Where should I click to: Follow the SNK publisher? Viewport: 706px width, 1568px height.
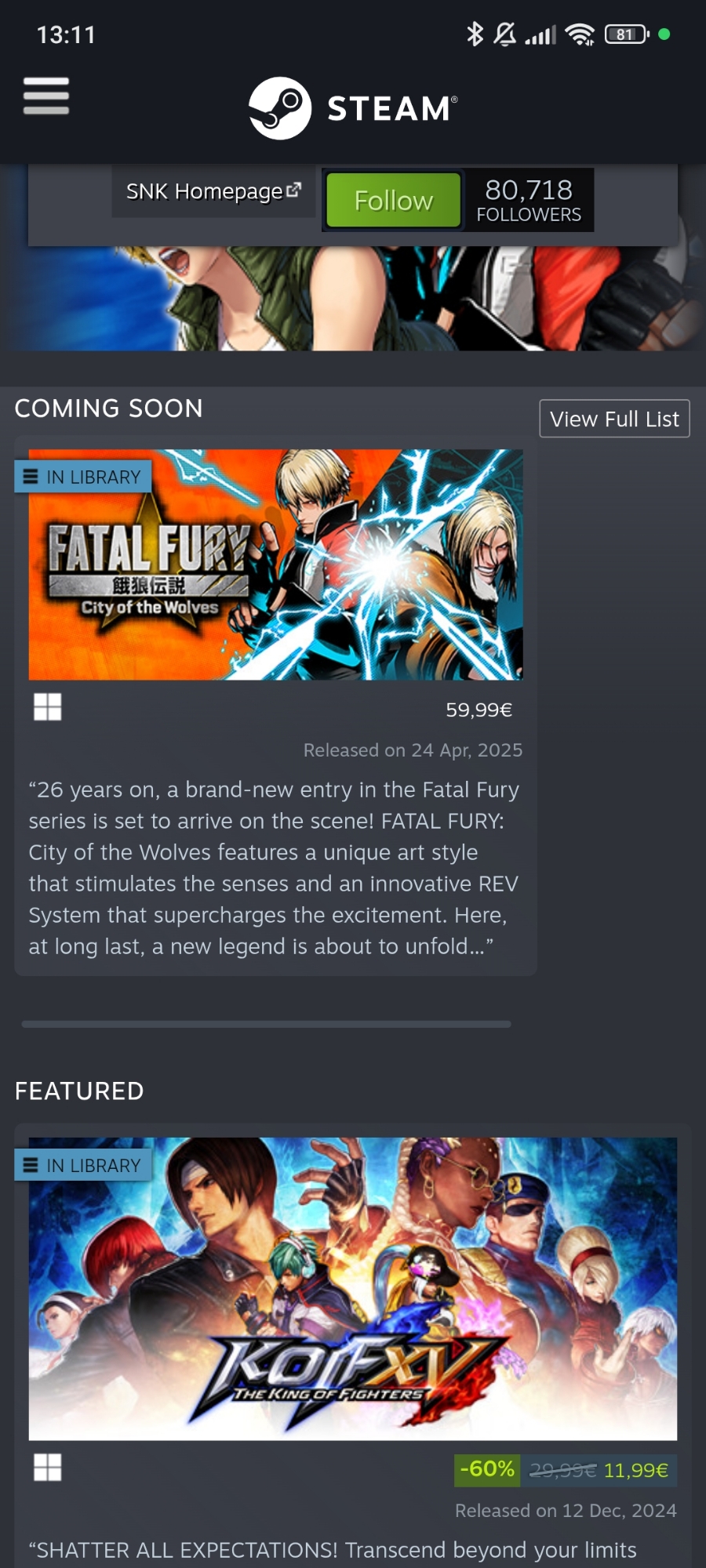click(393, 200)
